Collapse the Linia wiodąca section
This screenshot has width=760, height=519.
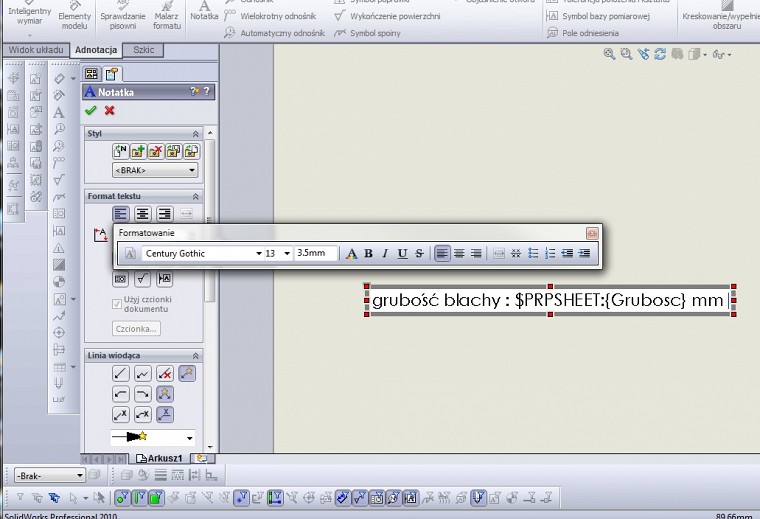pyautogui.click(x=196, y=355)
